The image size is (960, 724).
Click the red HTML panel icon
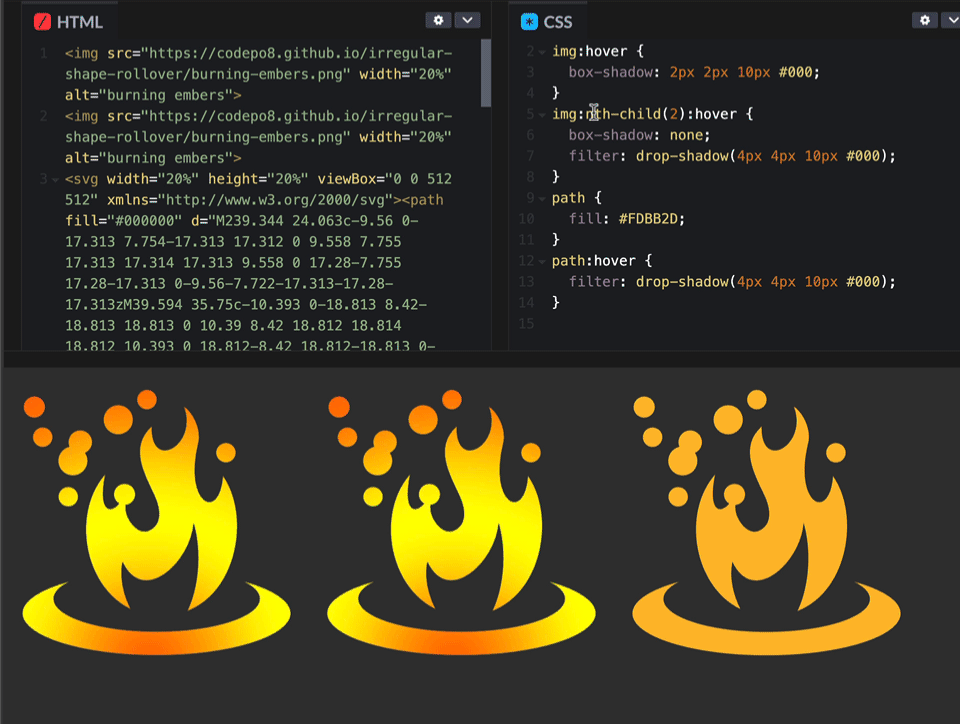[x=41, y=20]
